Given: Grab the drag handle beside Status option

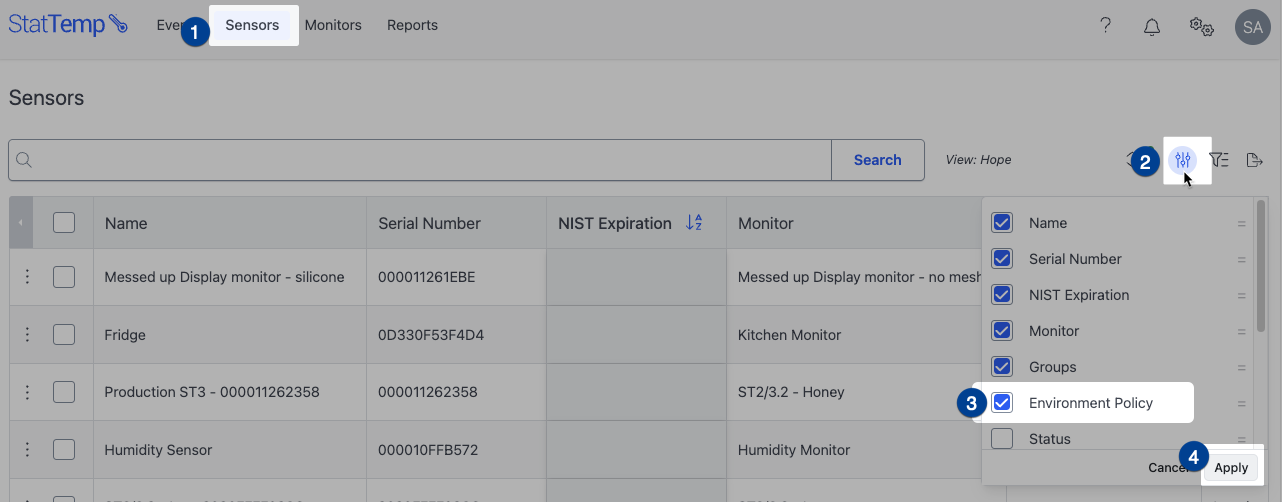Looking at the screenshot, I should click(x=1242, y=440).
